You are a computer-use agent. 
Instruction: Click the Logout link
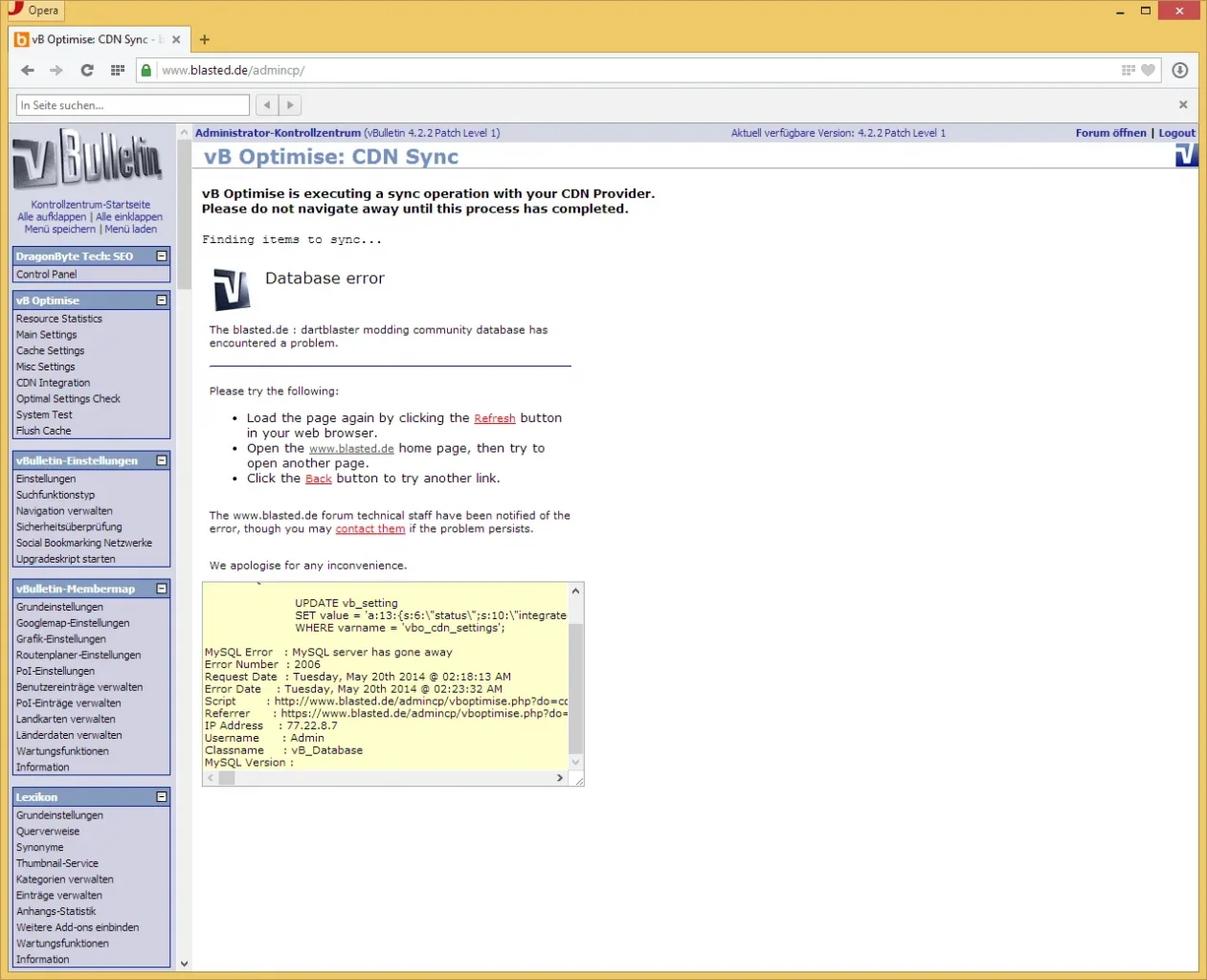click(1176, 133)
